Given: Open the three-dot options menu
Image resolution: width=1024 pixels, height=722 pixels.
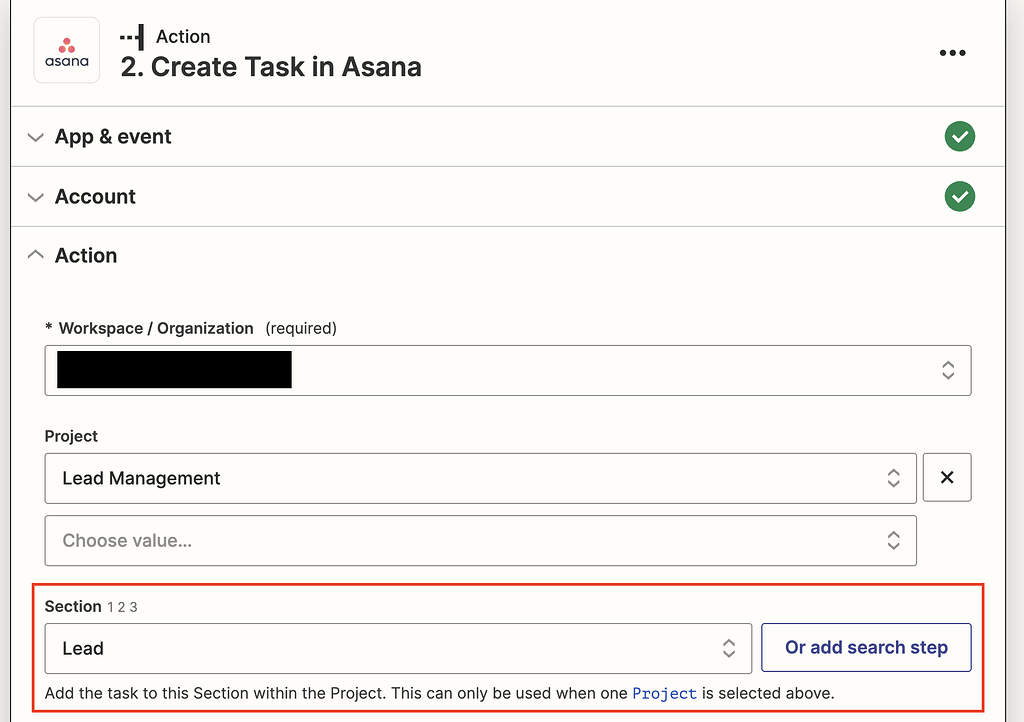Looking at the screenshot, I should 952,52.
